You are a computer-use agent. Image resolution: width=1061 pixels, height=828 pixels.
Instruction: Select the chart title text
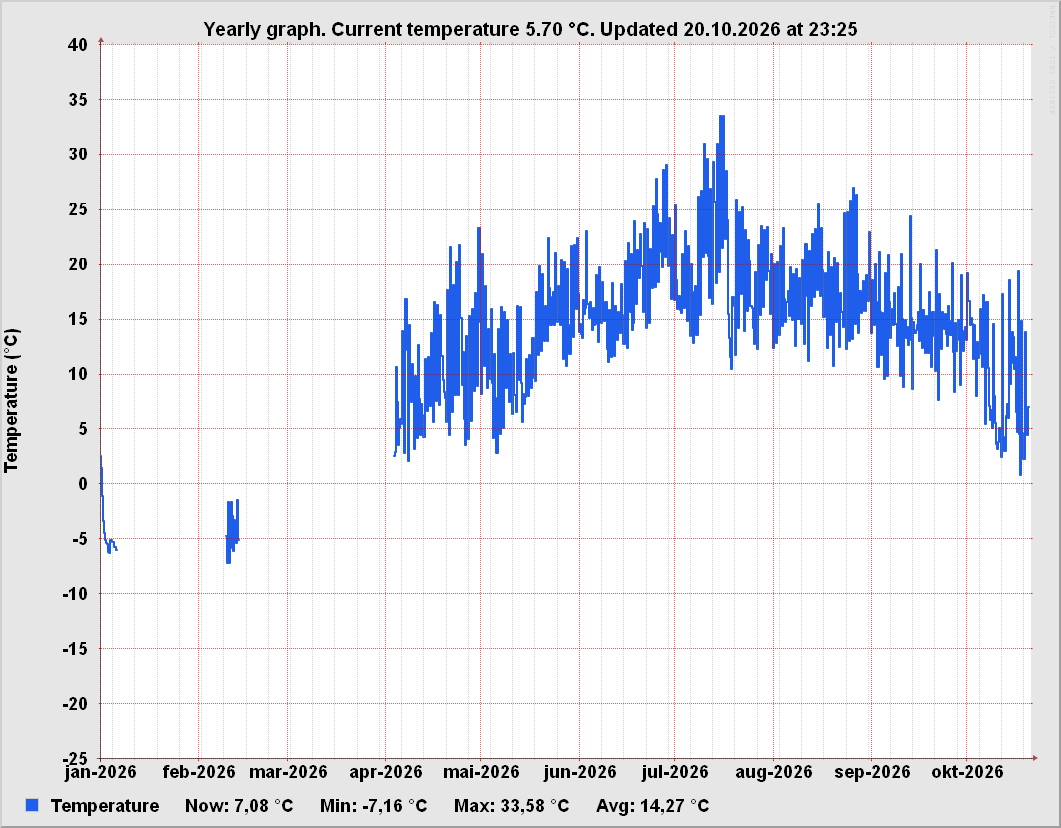pyautogui.click(x=530, y=30)
